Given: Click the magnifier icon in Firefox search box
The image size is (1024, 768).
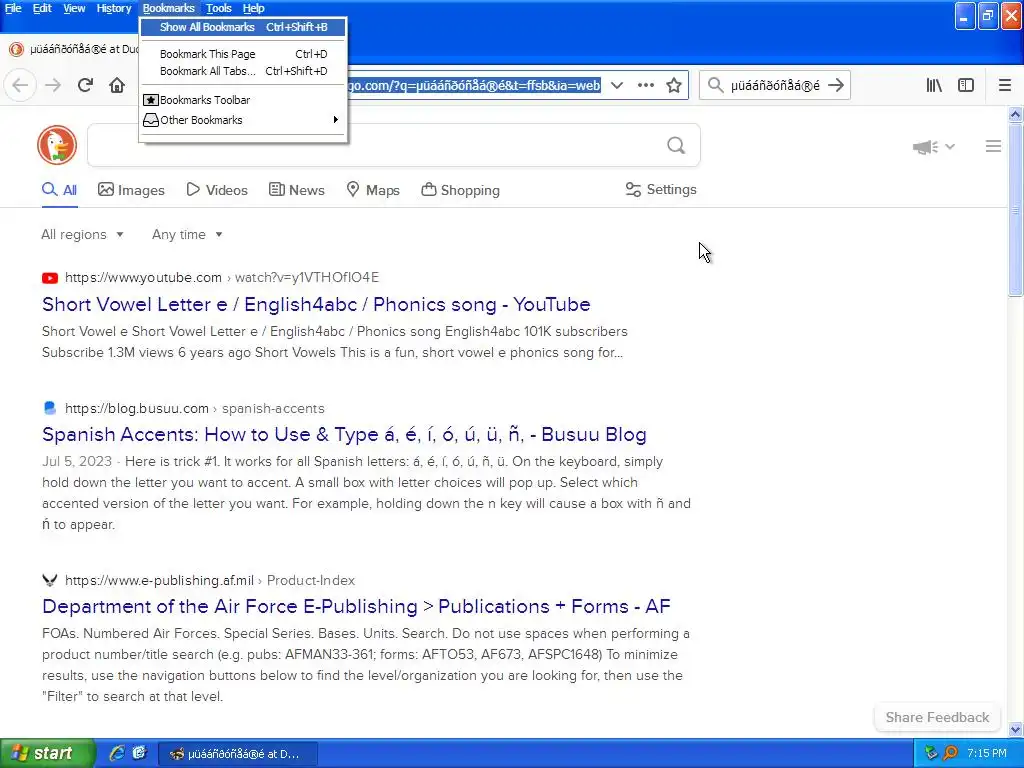Looking at the screenshot, I should pyautogui.click(x=716, y=85).
